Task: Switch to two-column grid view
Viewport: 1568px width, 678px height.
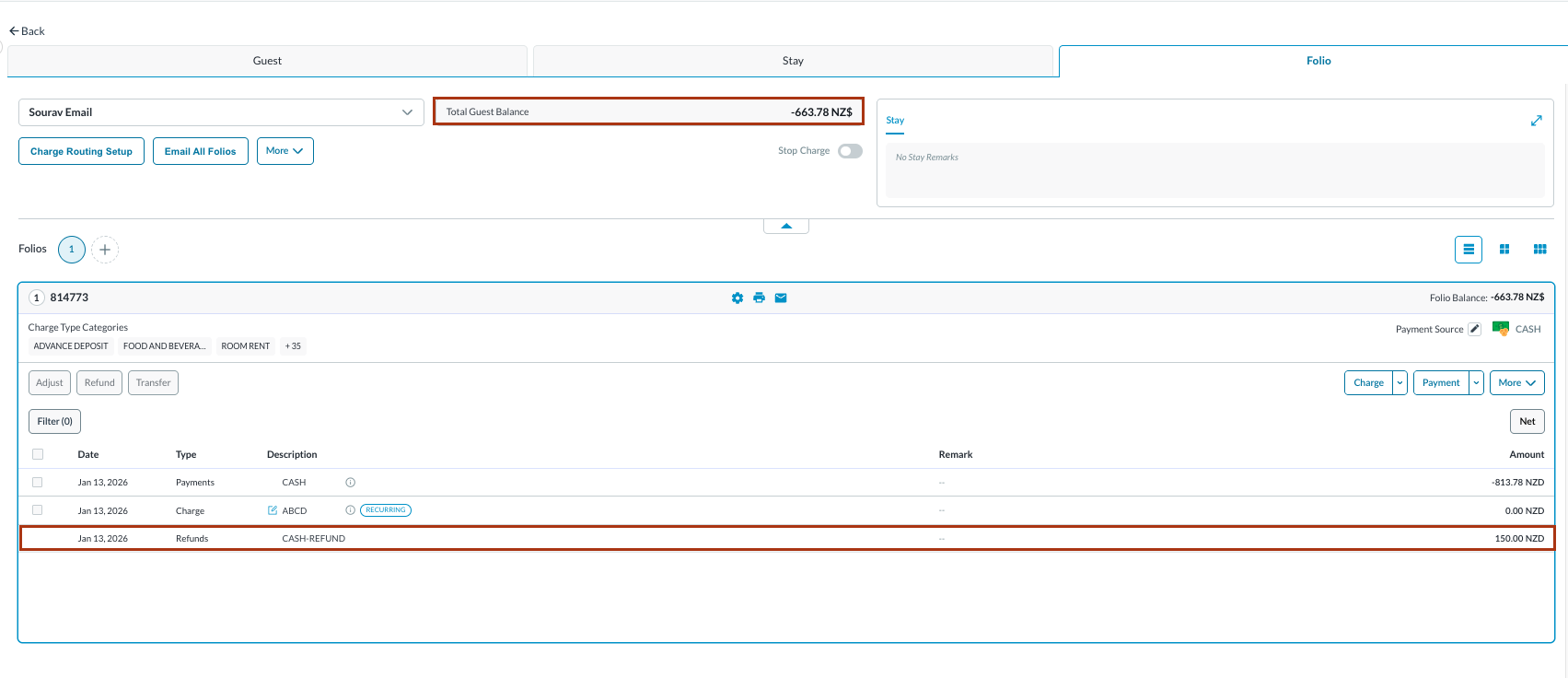Action: tap(1504, 250)
